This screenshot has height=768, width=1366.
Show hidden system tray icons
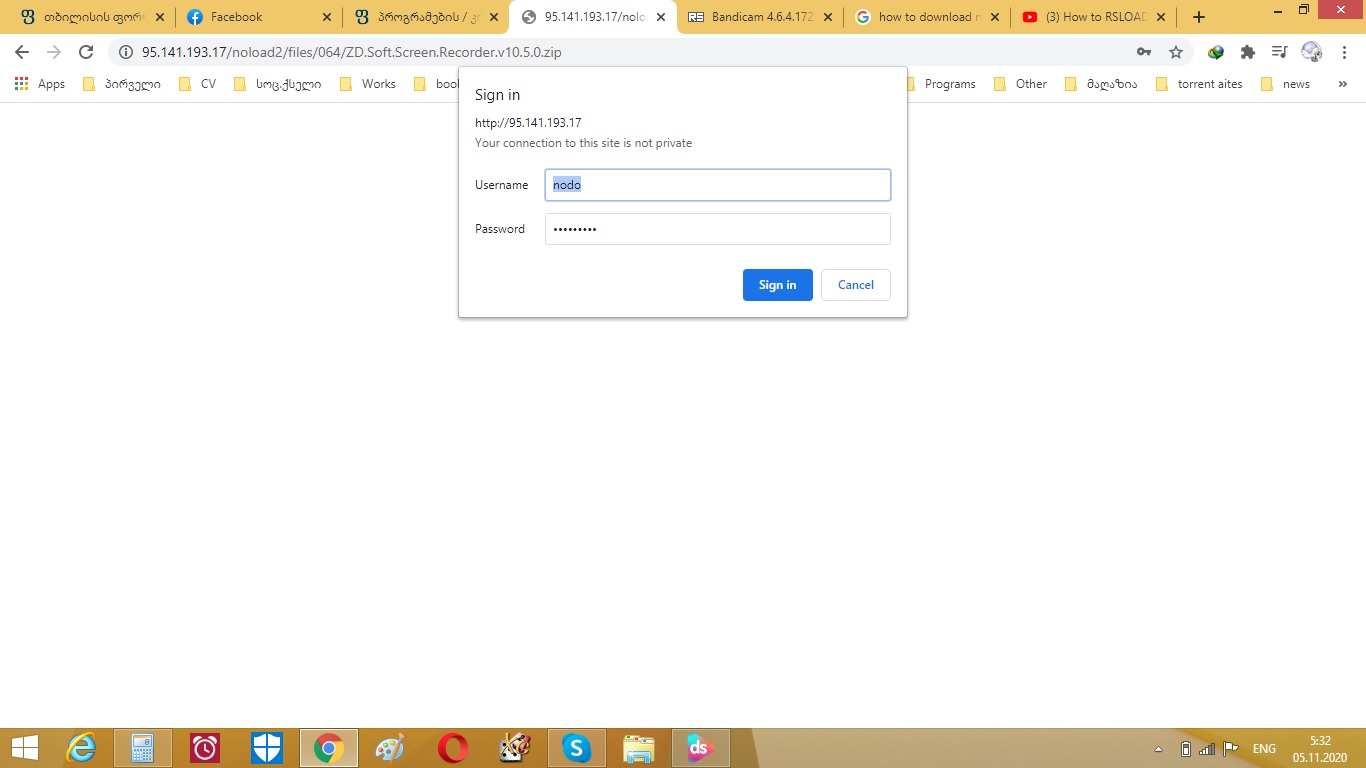coord(1159,749)
